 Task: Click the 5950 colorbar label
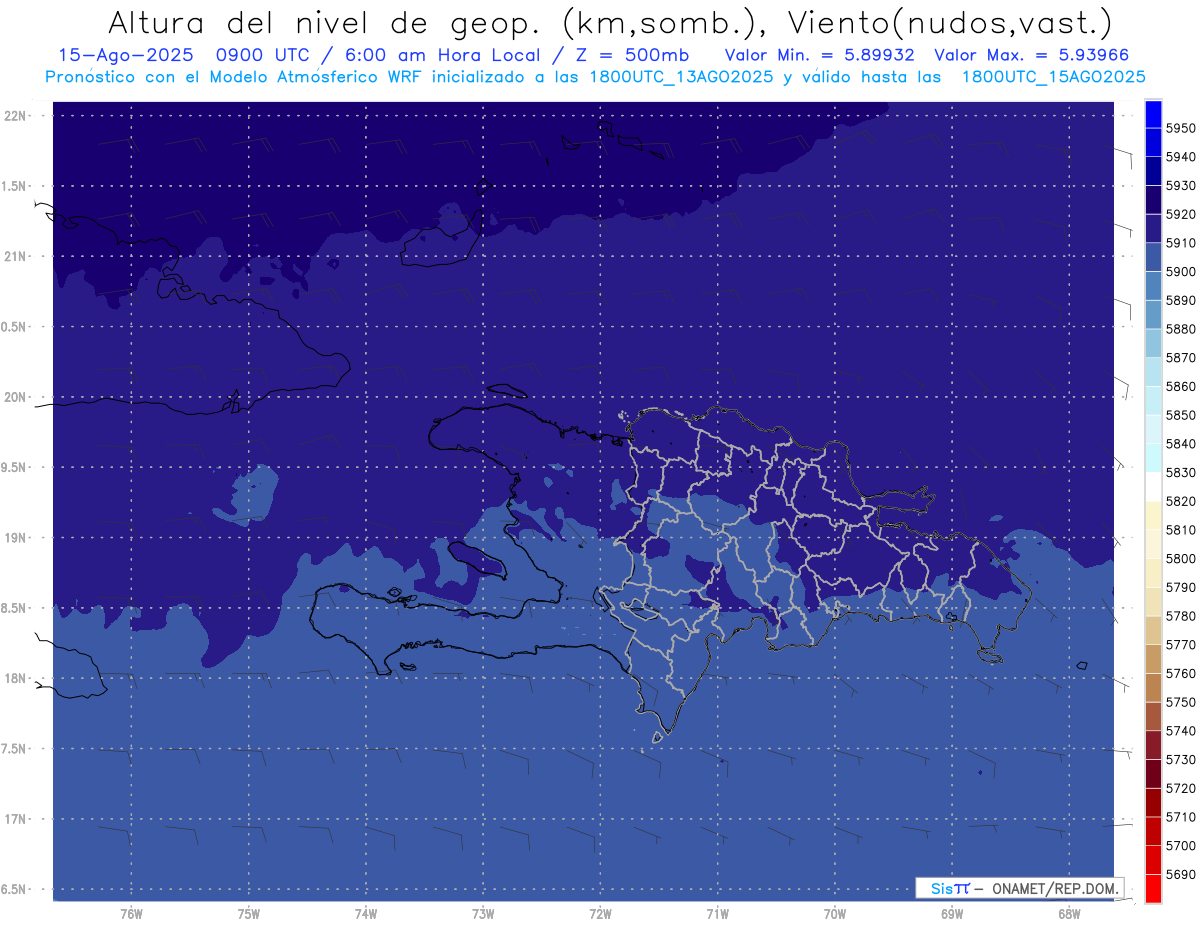pos(1180,128)
